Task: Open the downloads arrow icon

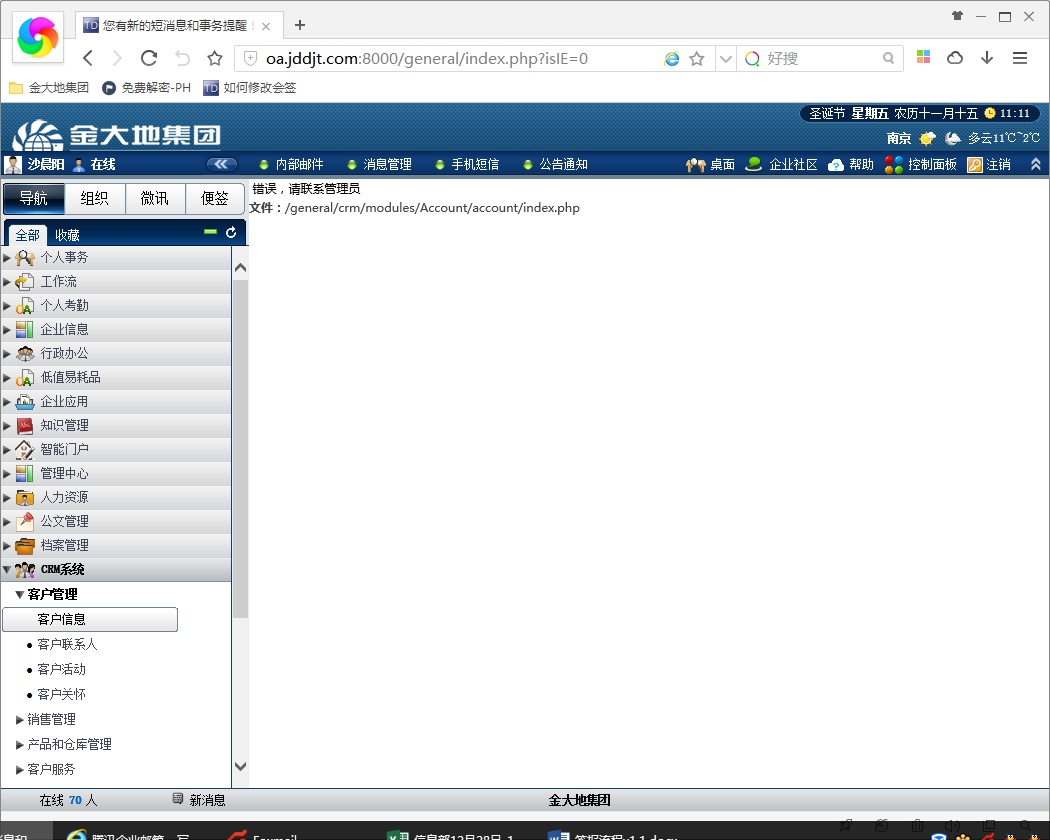Action: [x=987, y=58]
